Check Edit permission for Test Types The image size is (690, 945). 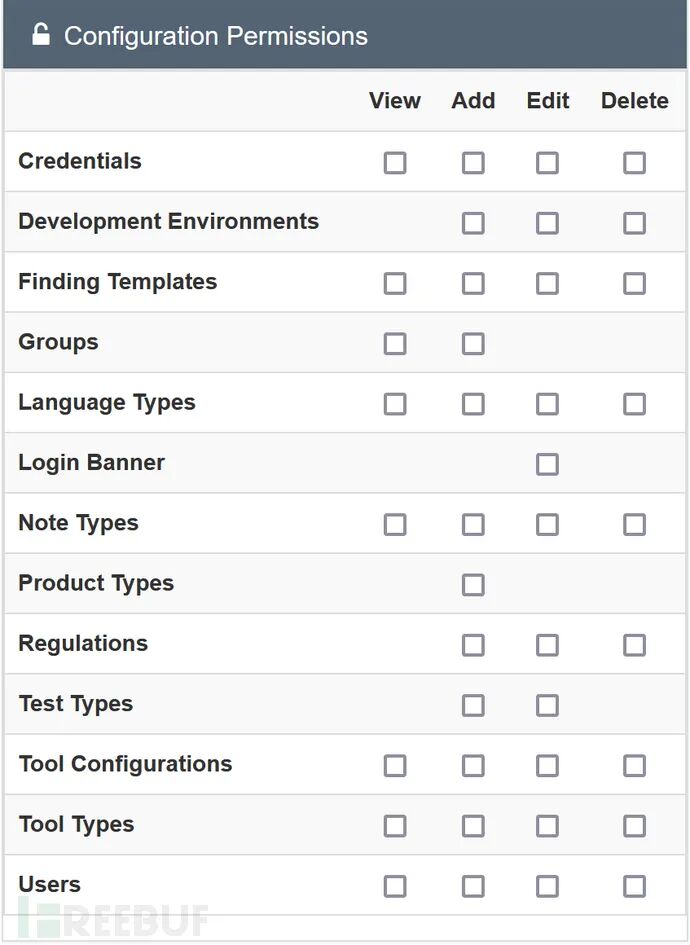coord(547,706)
